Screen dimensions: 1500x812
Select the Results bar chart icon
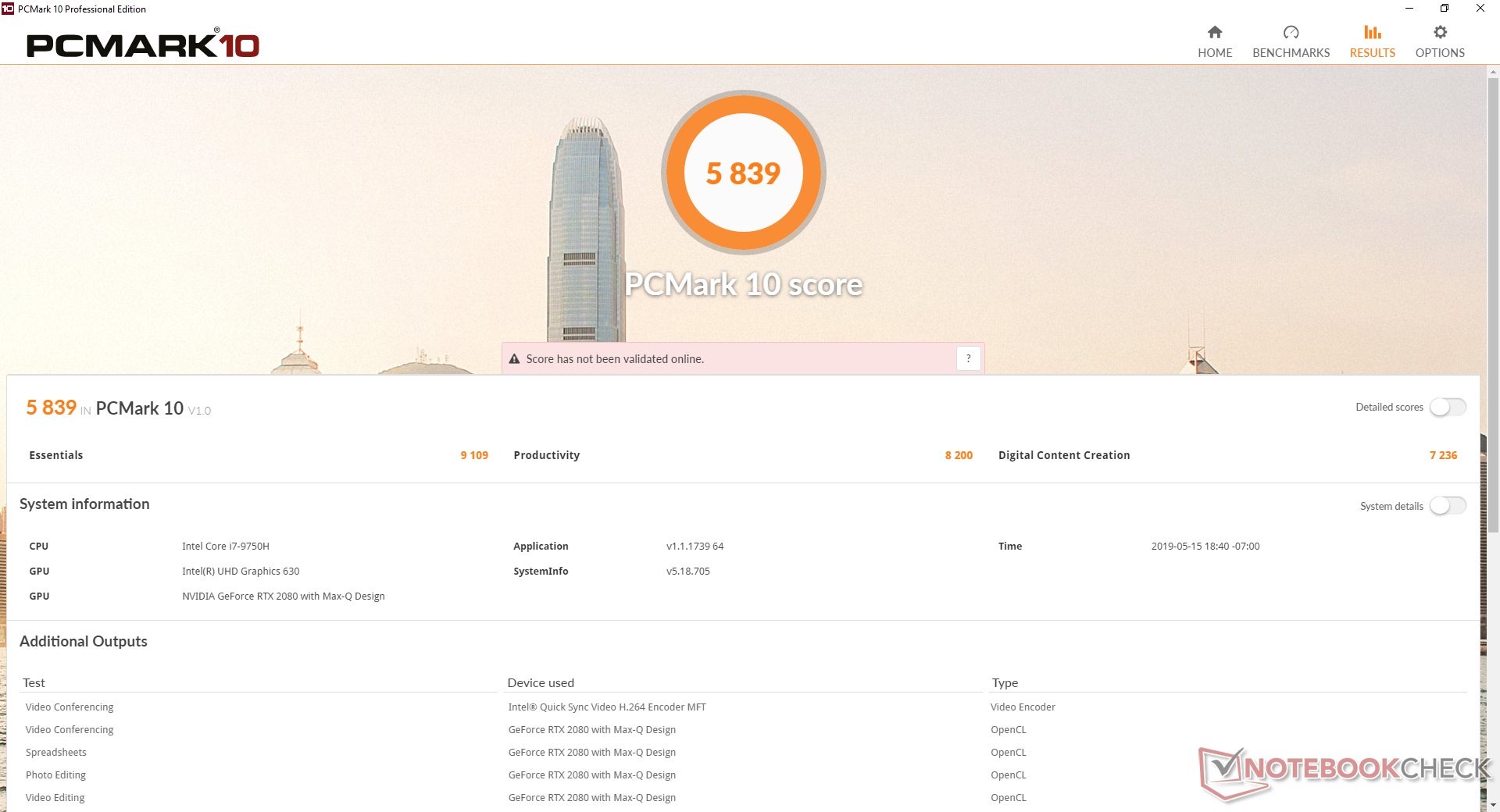1372,33
